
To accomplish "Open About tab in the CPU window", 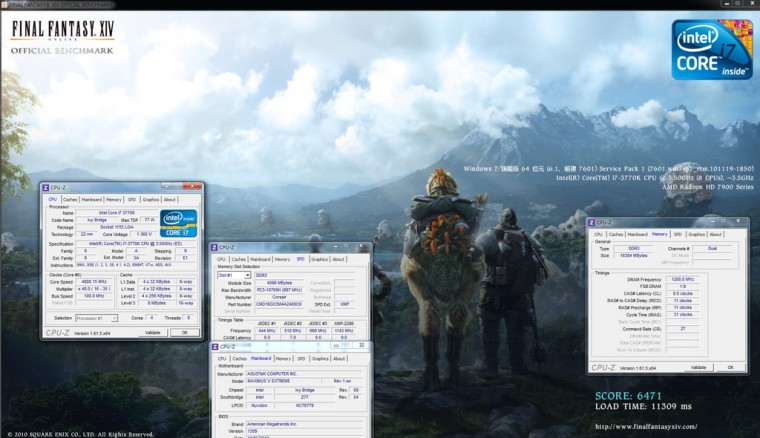I will (170, 200).
